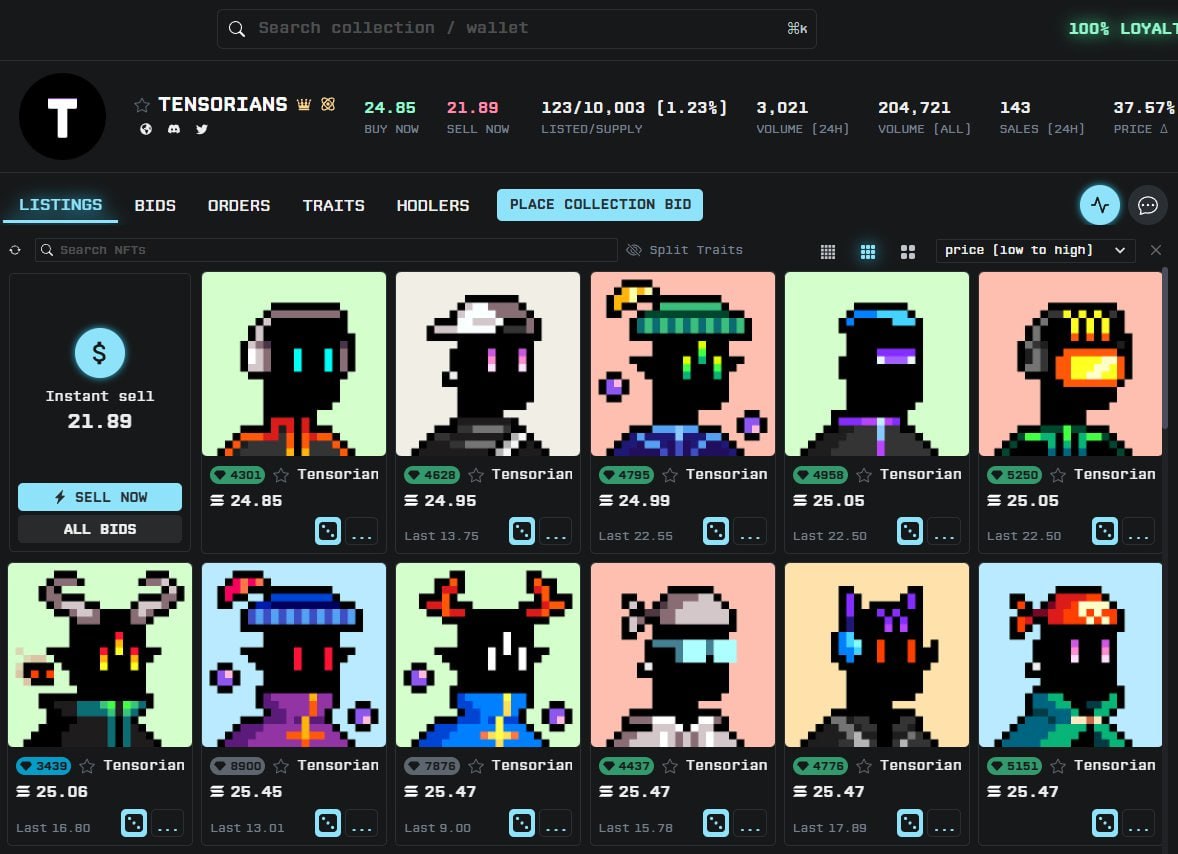Click Place Collection Bid button

click(600, 204)
